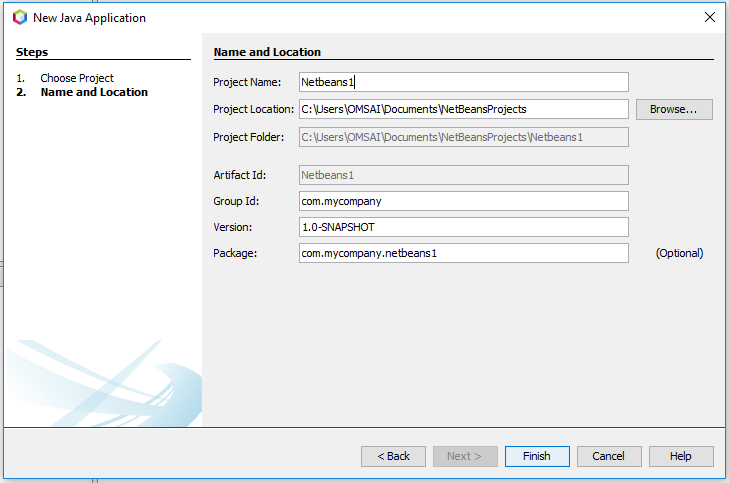Click the Version input field
The height and width of the screenshot is (483, 729).
click(x=464, y=227)
